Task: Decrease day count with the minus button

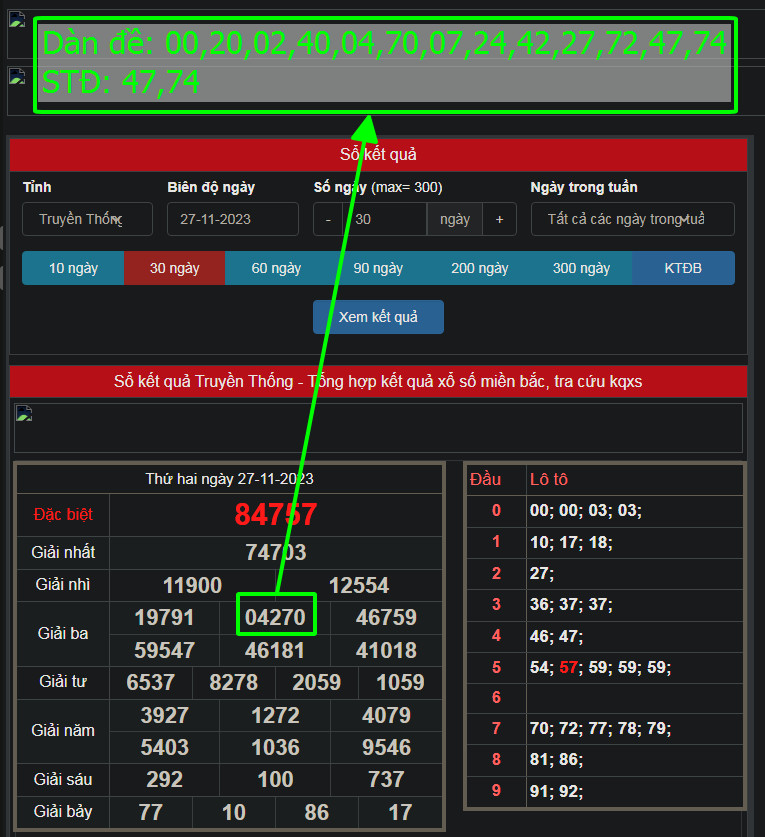Action: 328,219
